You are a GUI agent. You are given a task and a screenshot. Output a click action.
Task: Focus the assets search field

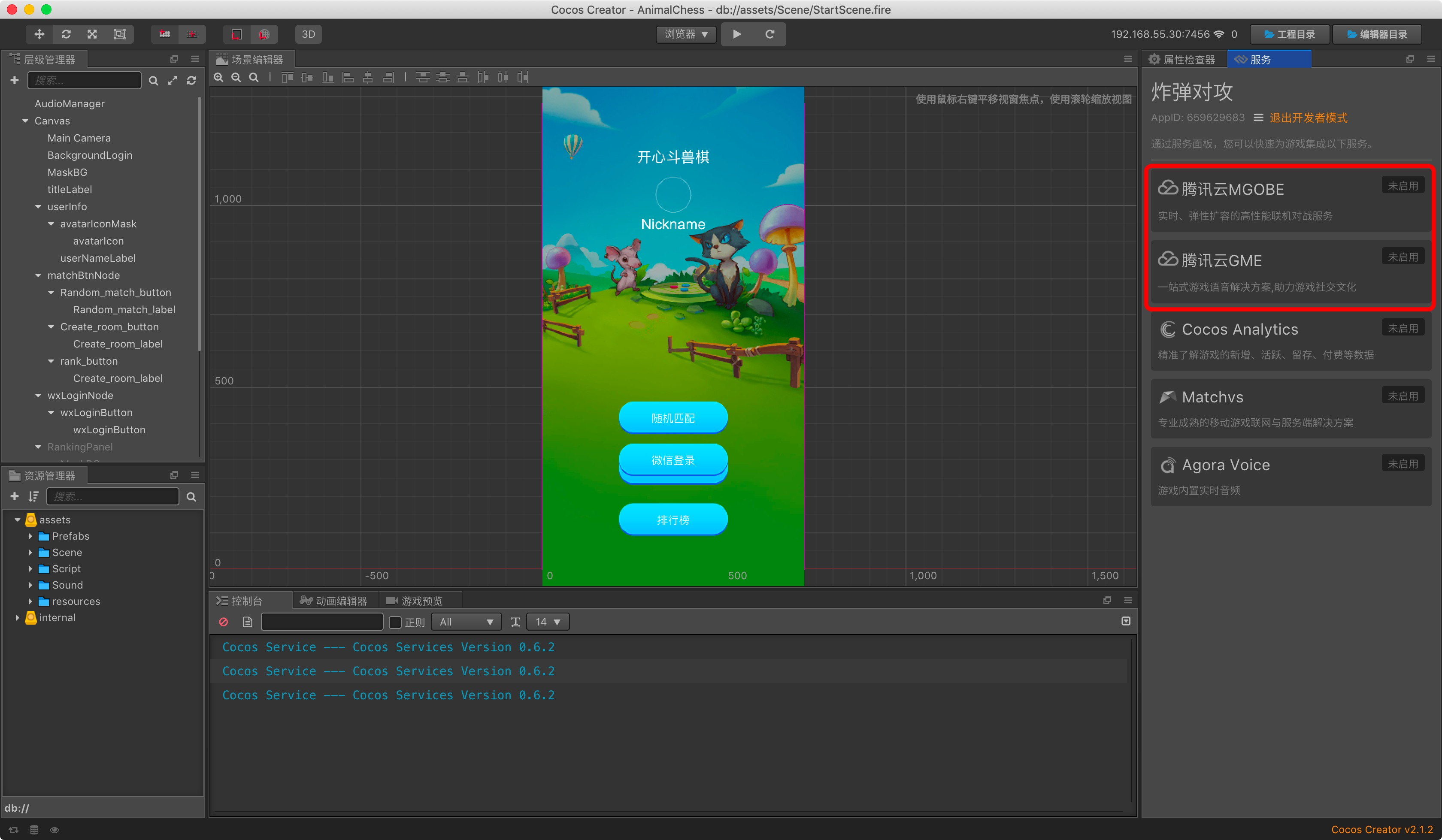(x=113, y=497)
